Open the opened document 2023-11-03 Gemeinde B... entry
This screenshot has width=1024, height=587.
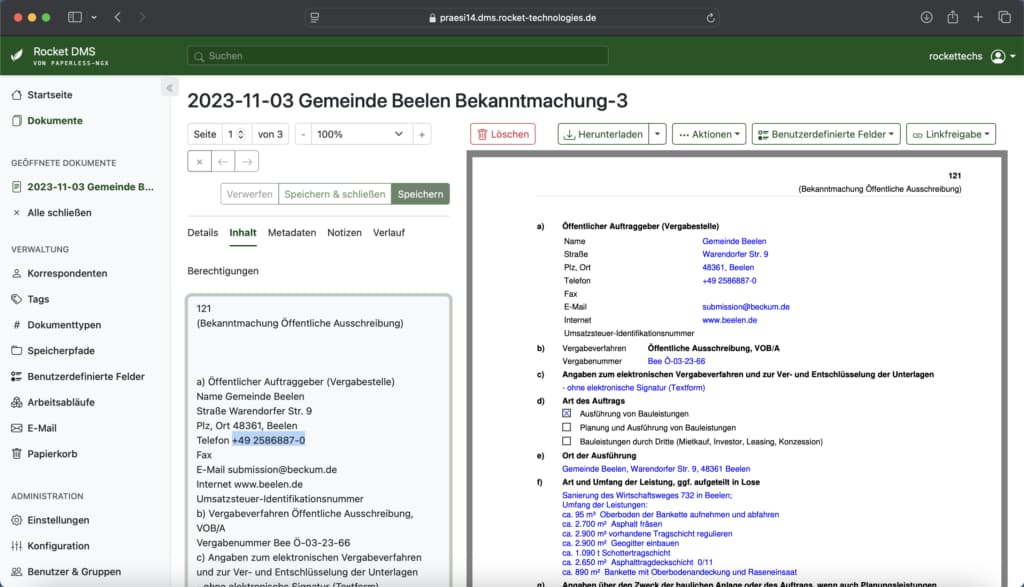[83, 187]
